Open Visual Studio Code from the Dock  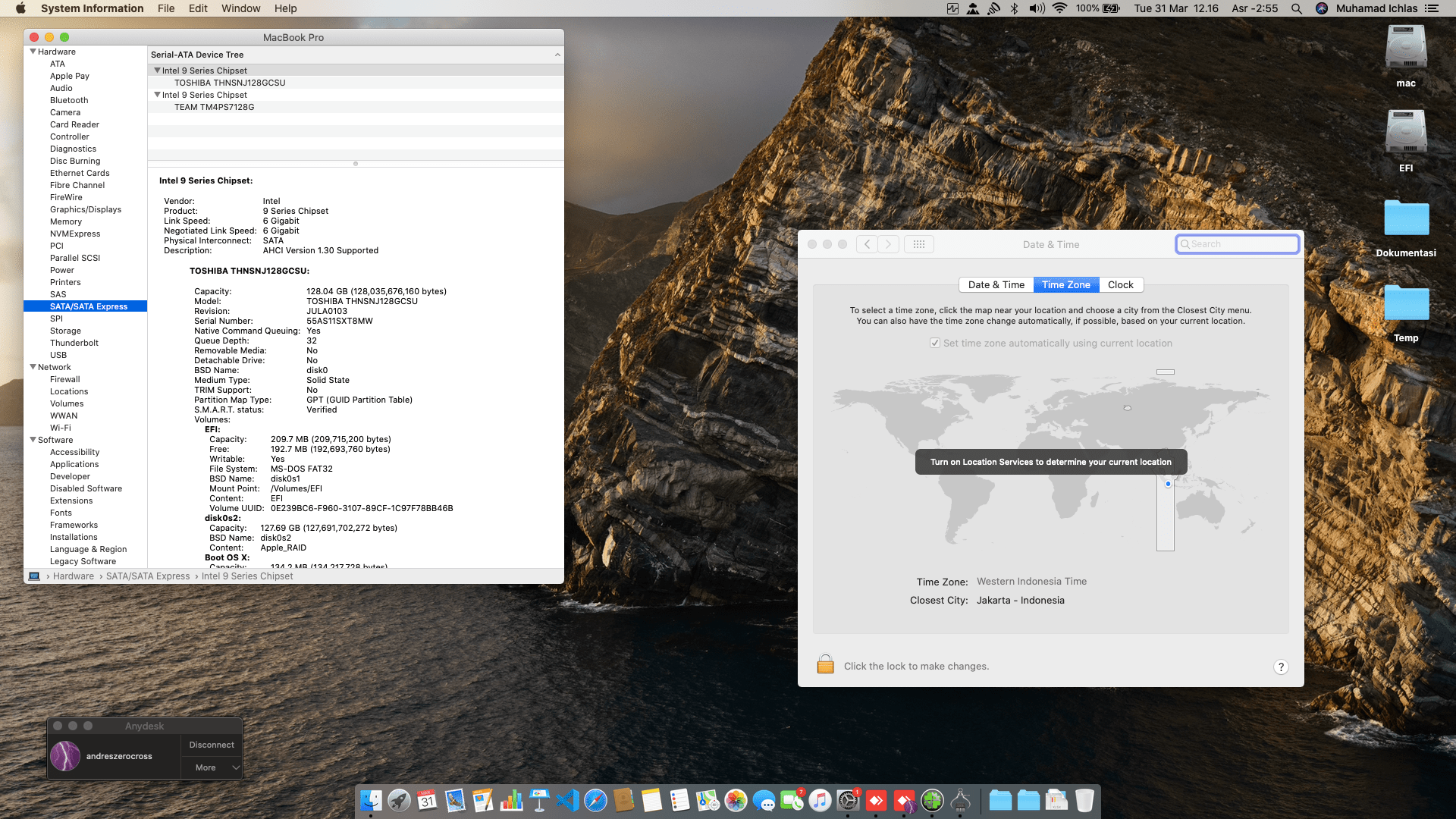tap(567, 801)
